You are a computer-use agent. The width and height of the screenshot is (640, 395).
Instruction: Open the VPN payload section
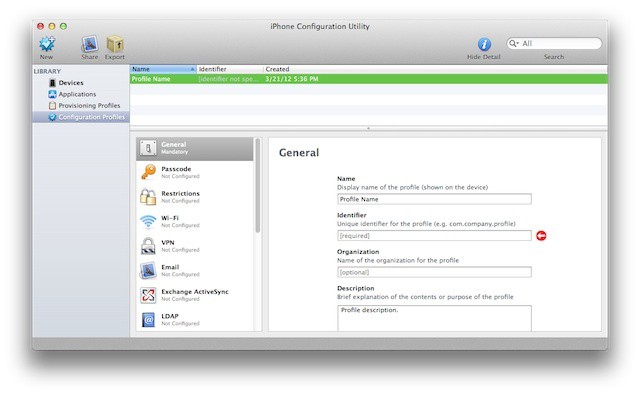point(195,246)
